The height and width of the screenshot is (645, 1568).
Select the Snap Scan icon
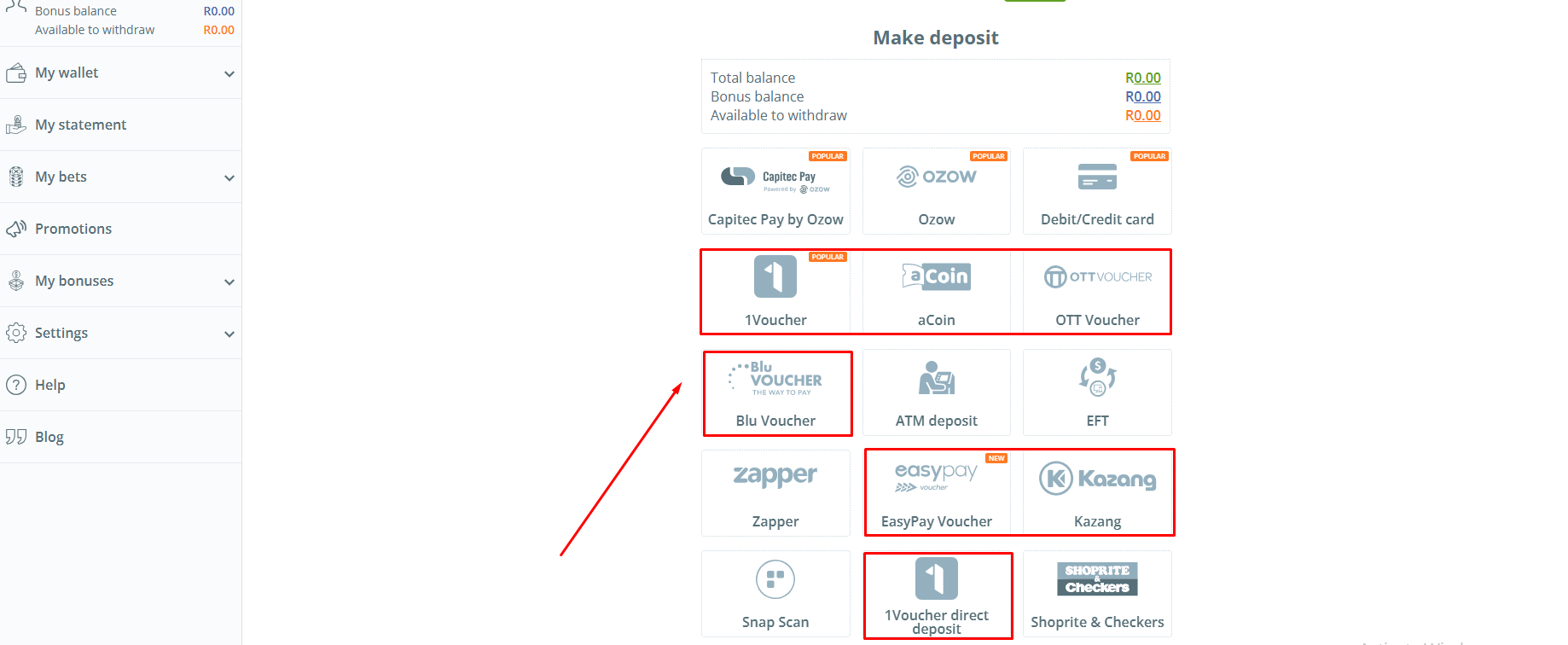pyautogui.click(x=775, y=580)
